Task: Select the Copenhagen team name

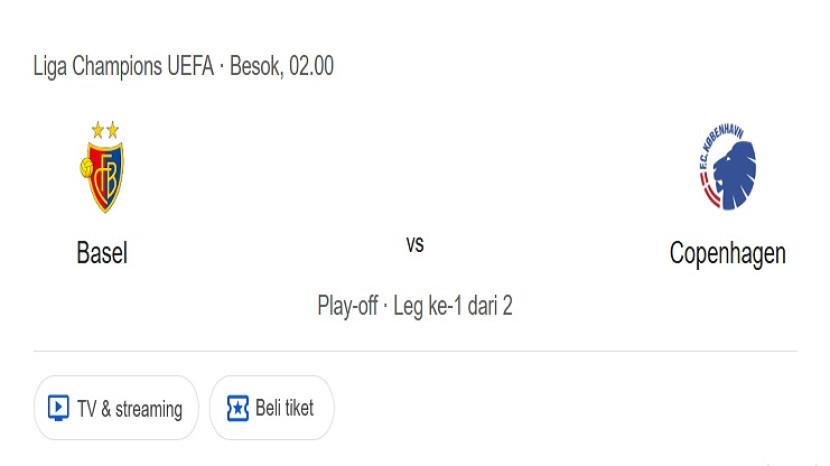Action: pos(727,254)
